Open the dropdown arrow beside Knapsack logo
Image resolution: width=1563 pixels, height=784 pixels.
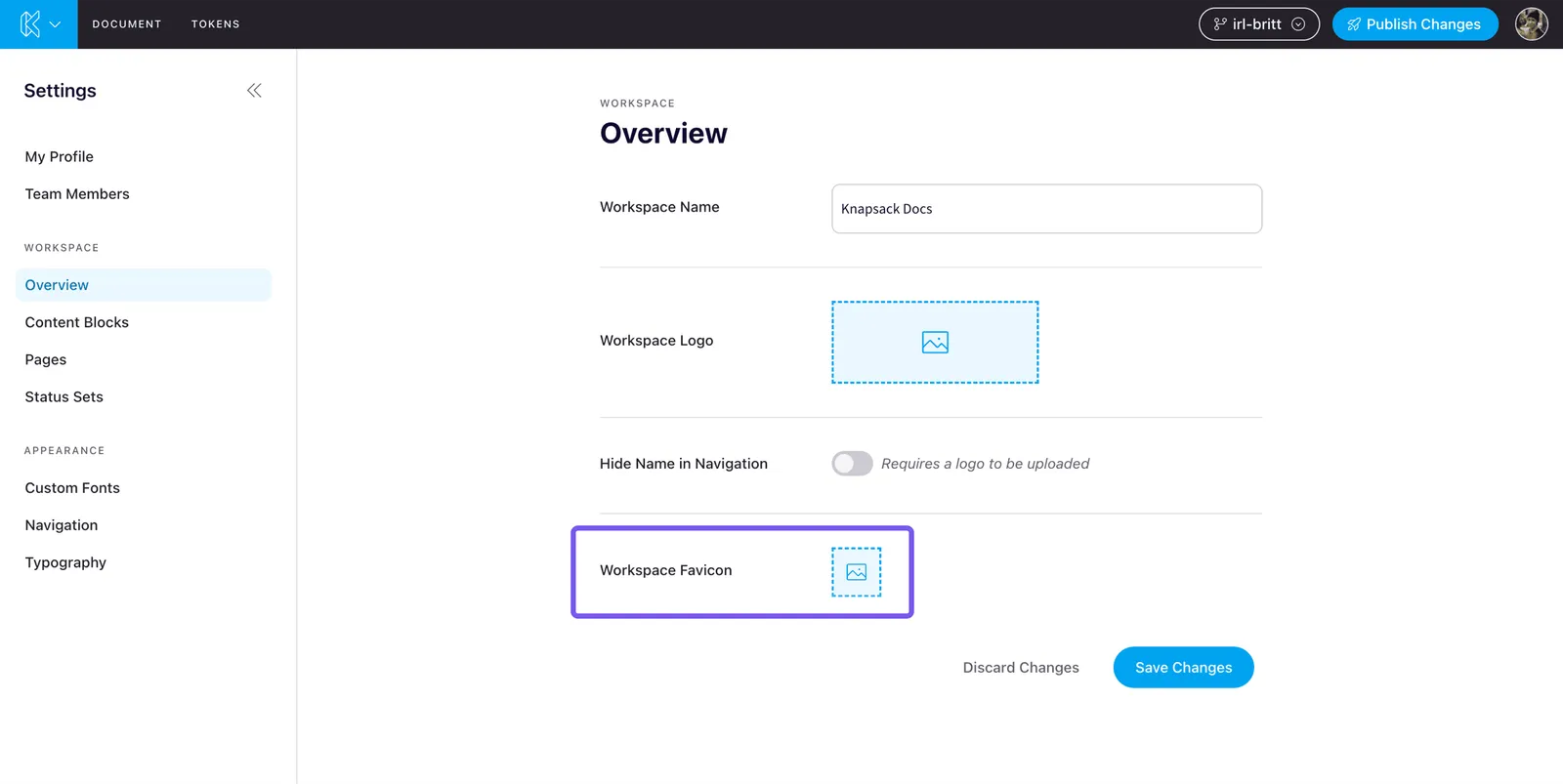[56, 24]
